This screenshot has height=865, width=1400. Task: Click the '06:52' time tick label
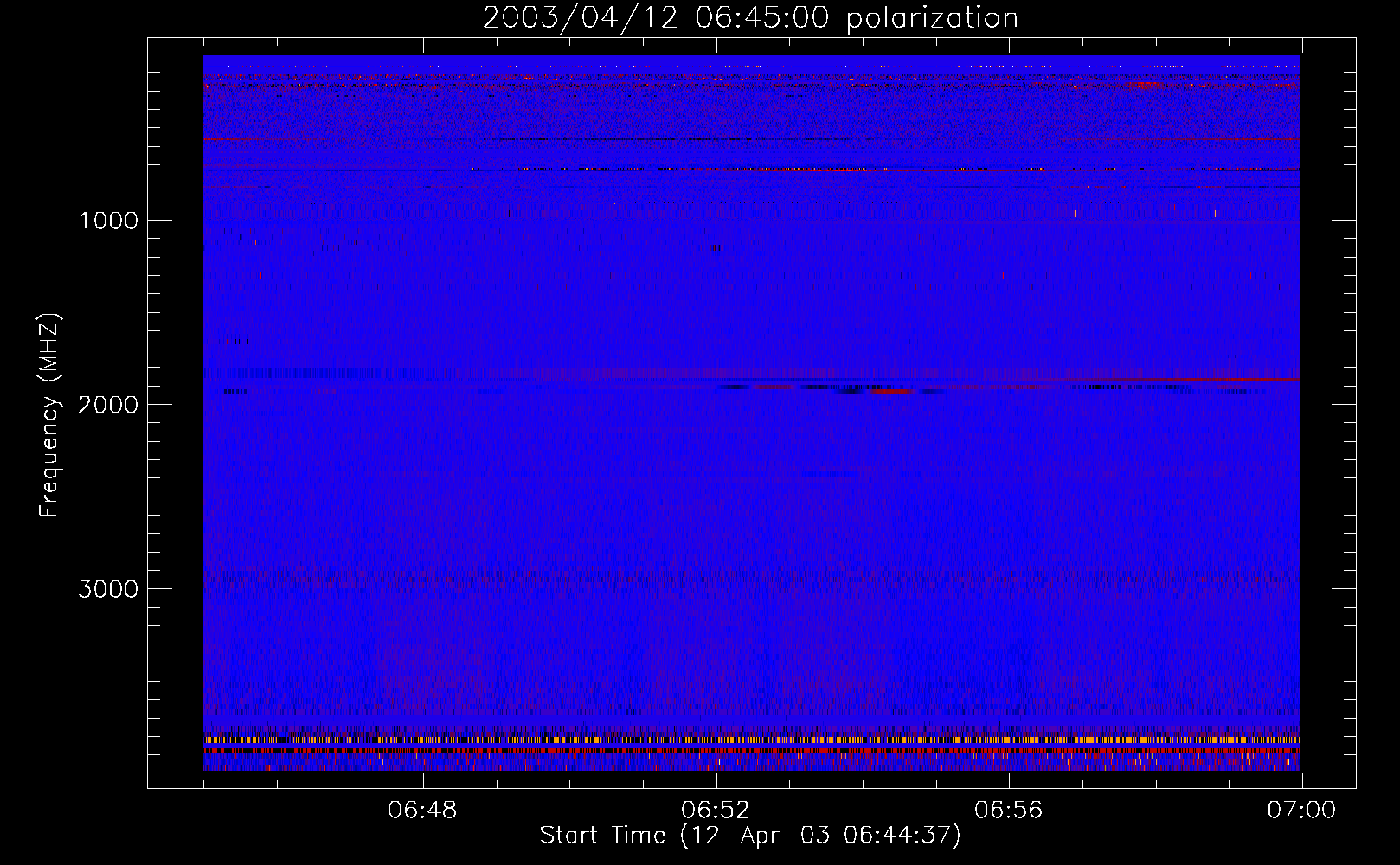click(x=716, y=811)
